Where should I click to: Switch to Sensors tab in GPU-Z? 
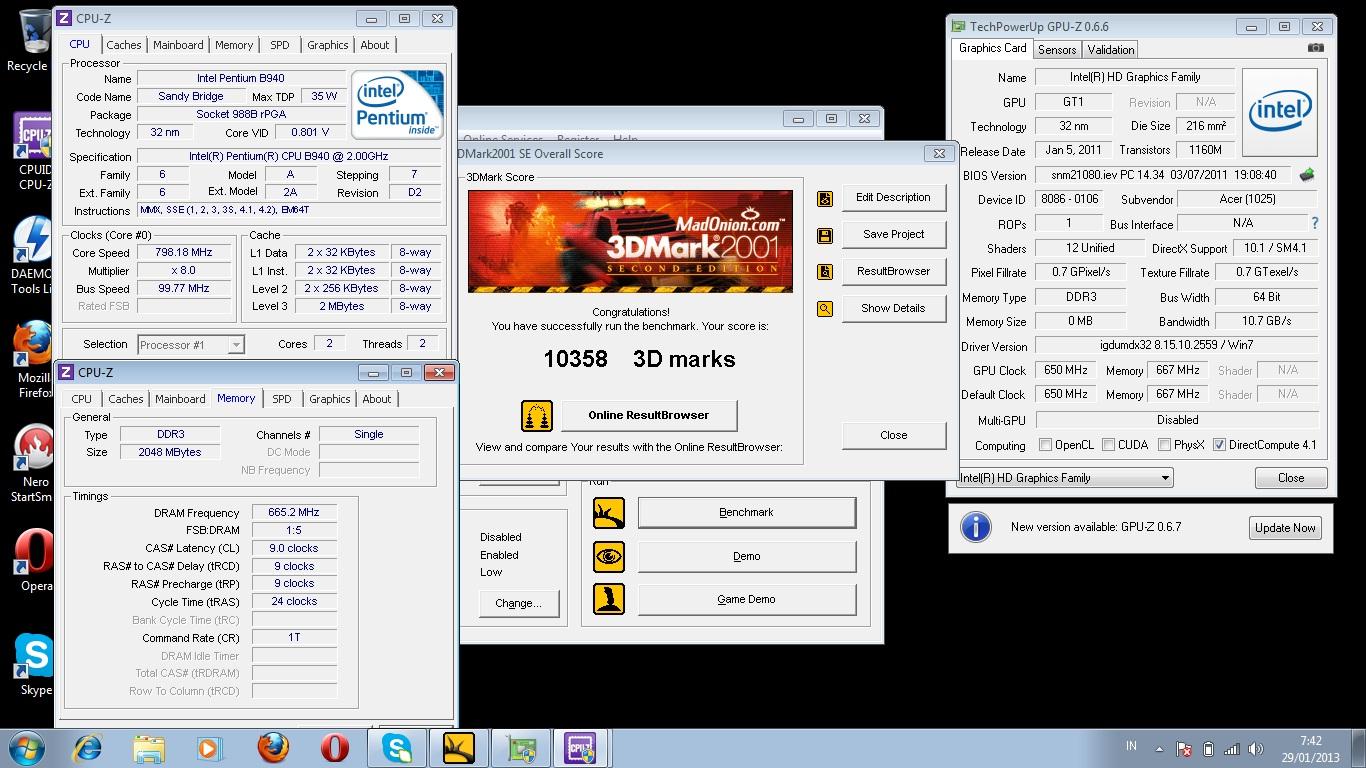(x=1057, y=50)
